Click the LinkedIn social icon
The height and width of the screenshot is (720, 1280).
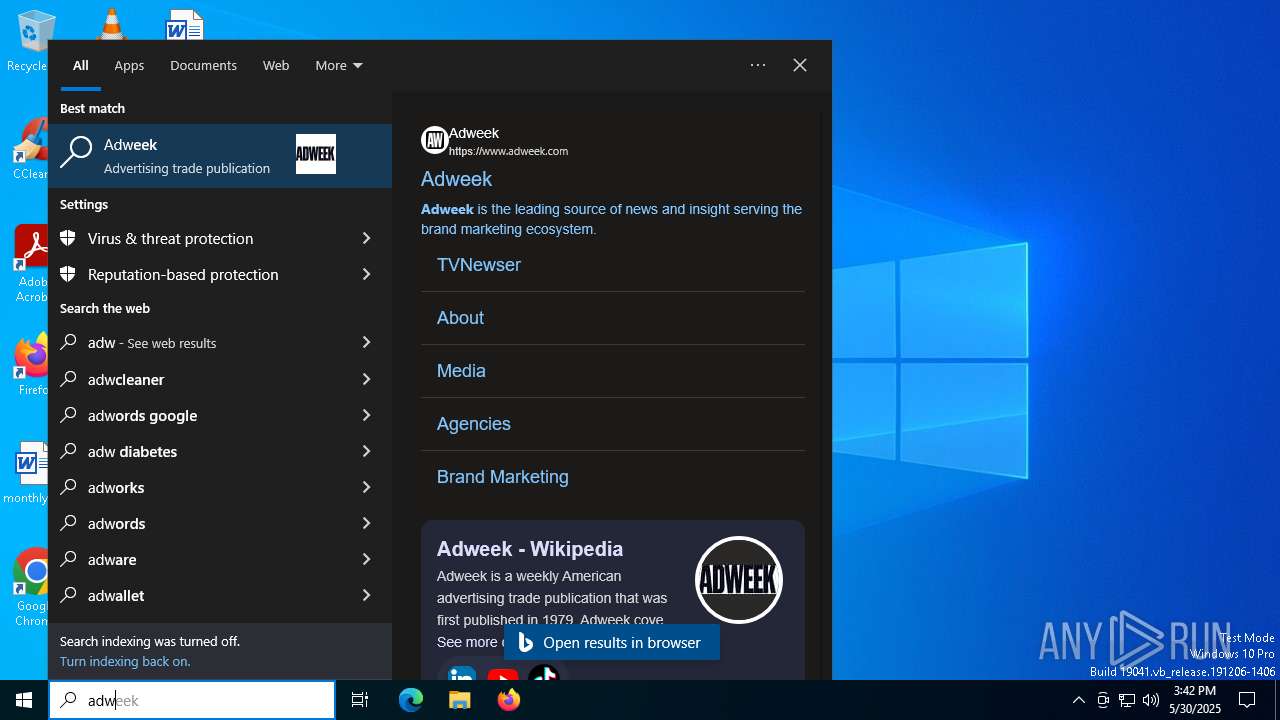point(462,674)
